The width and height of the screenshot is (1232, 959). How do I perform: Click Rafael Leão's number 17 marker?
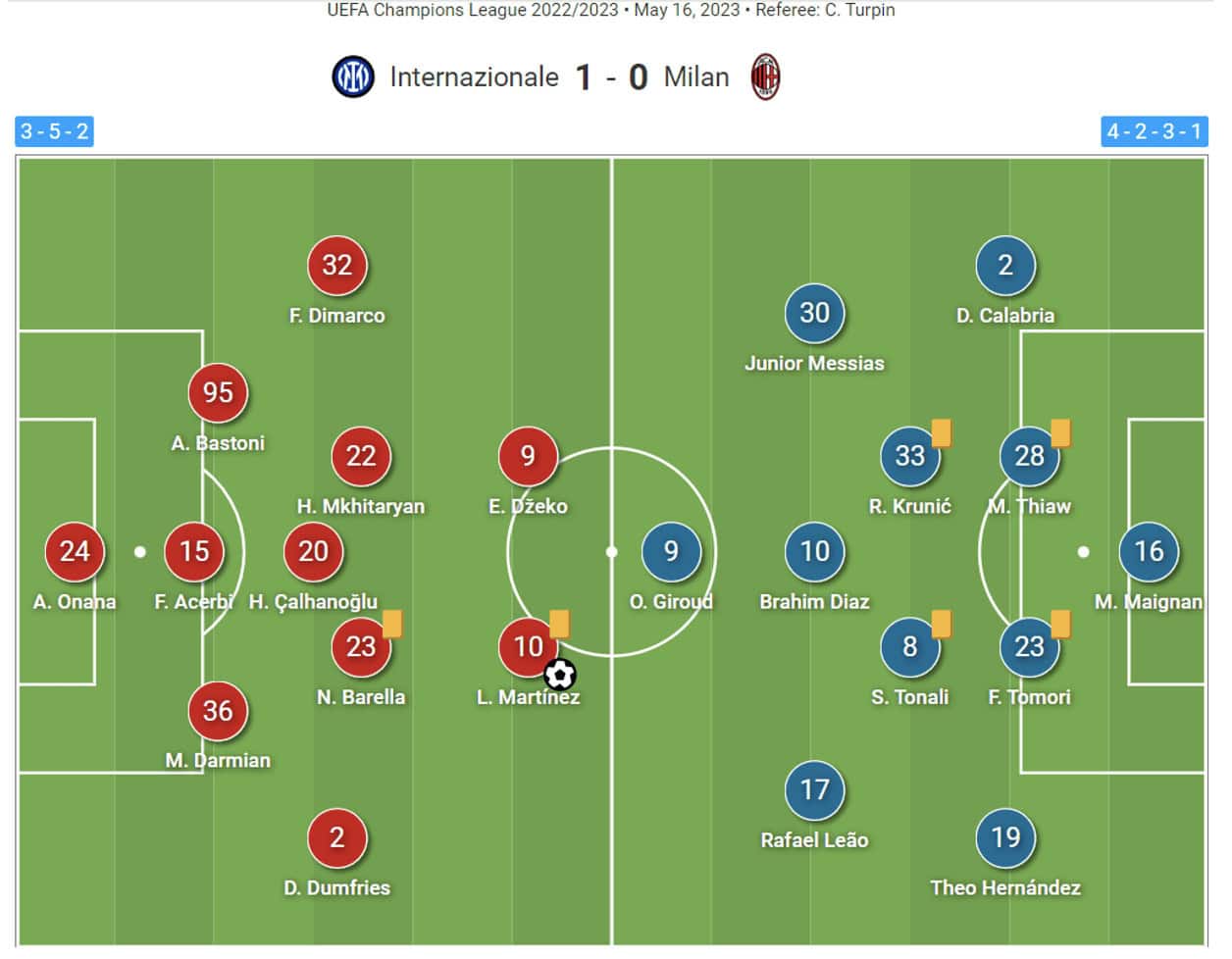pos(814,789)
